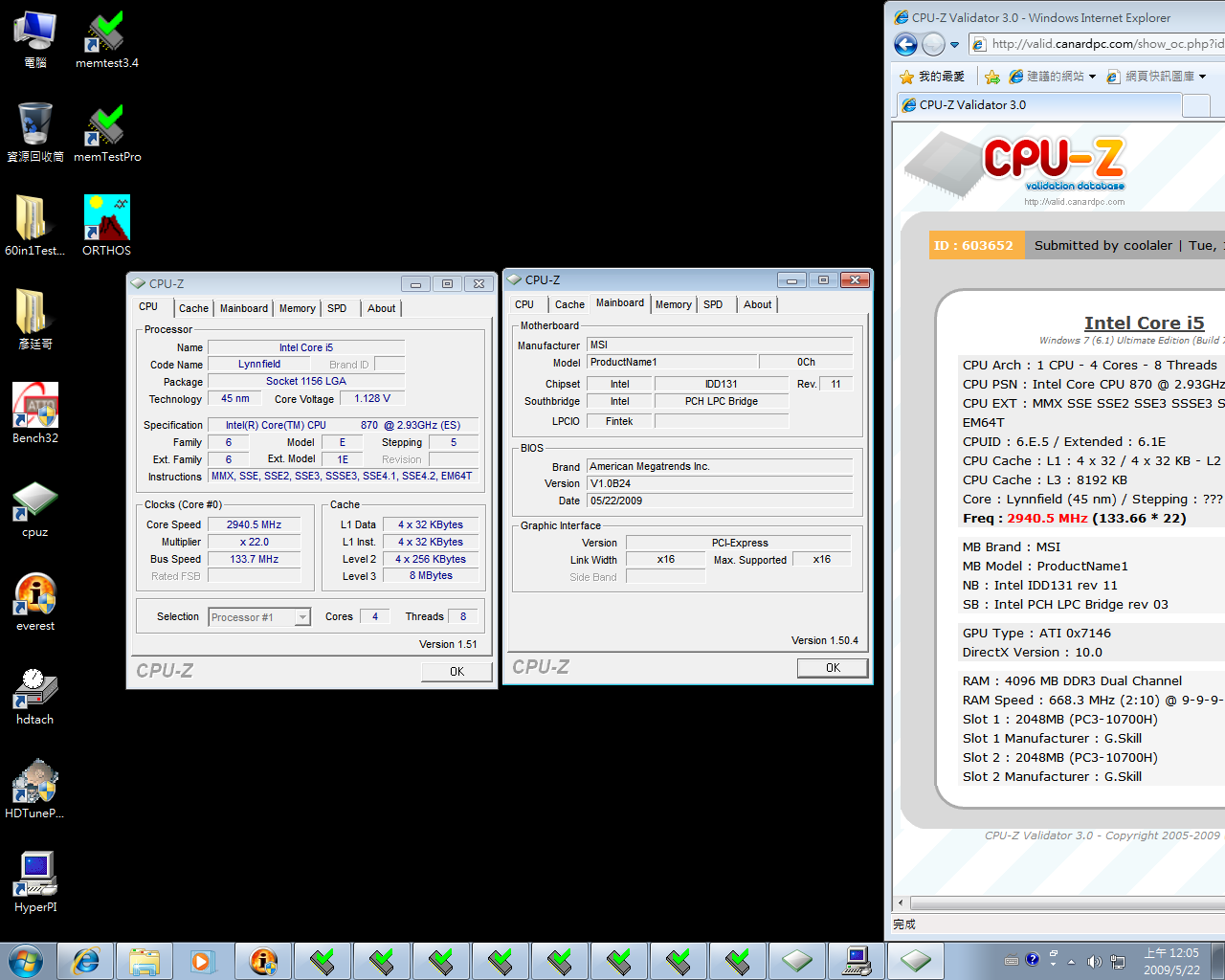Click the volume speaker tray icon

click(1094, 961)
